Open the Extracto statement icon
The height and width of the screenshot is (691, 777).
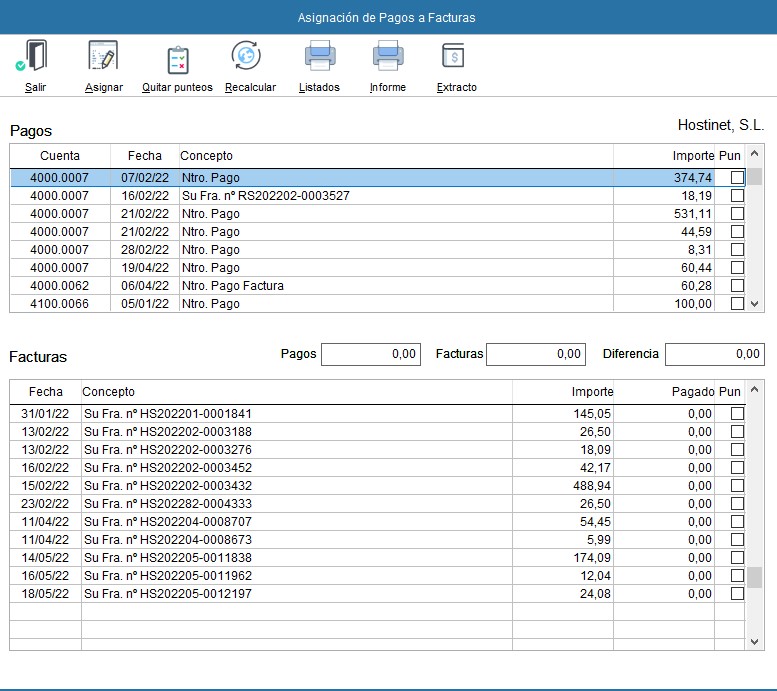click(x=456, y=57)
